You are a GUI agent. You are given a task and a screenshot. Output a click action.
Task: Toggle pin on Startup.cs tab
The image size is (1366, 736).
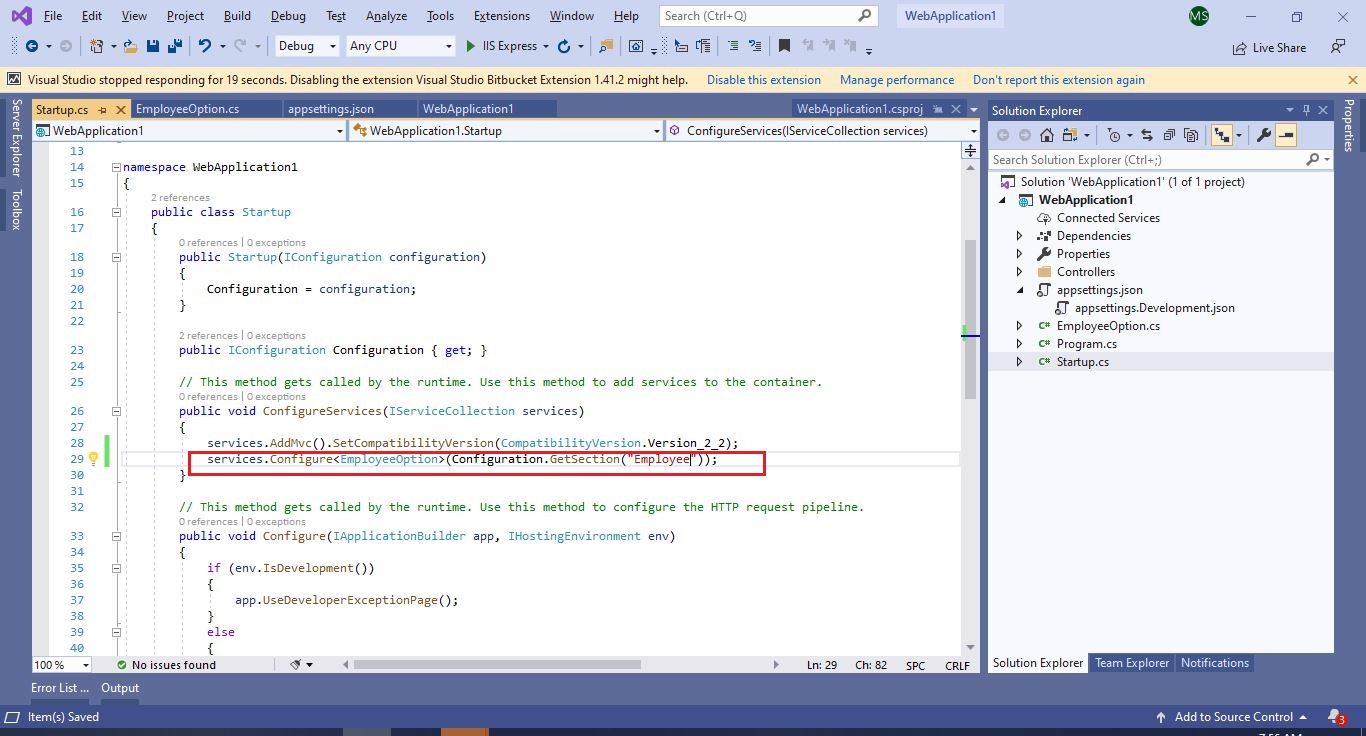[103, 109]
